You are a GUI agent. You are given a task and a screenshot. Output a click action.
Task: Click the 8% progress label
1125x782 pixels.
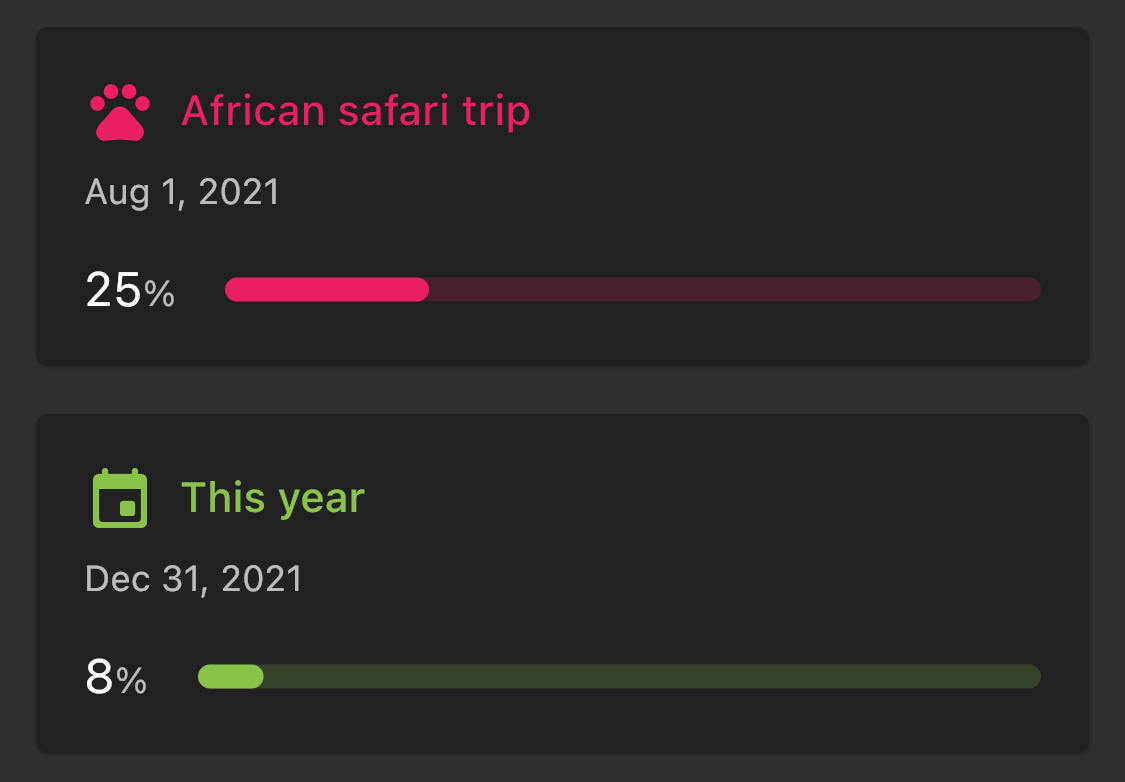116,677
